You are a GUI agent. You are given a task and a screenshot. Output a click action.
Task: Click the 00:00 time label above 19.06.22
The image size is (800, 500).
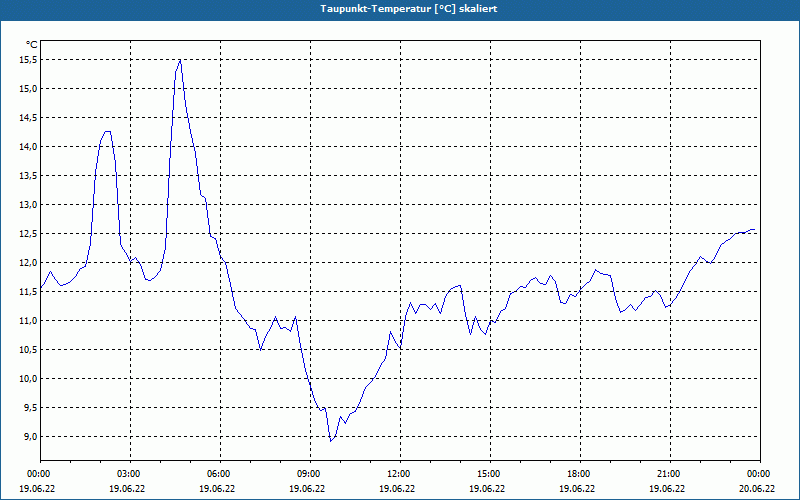[38, 473]
